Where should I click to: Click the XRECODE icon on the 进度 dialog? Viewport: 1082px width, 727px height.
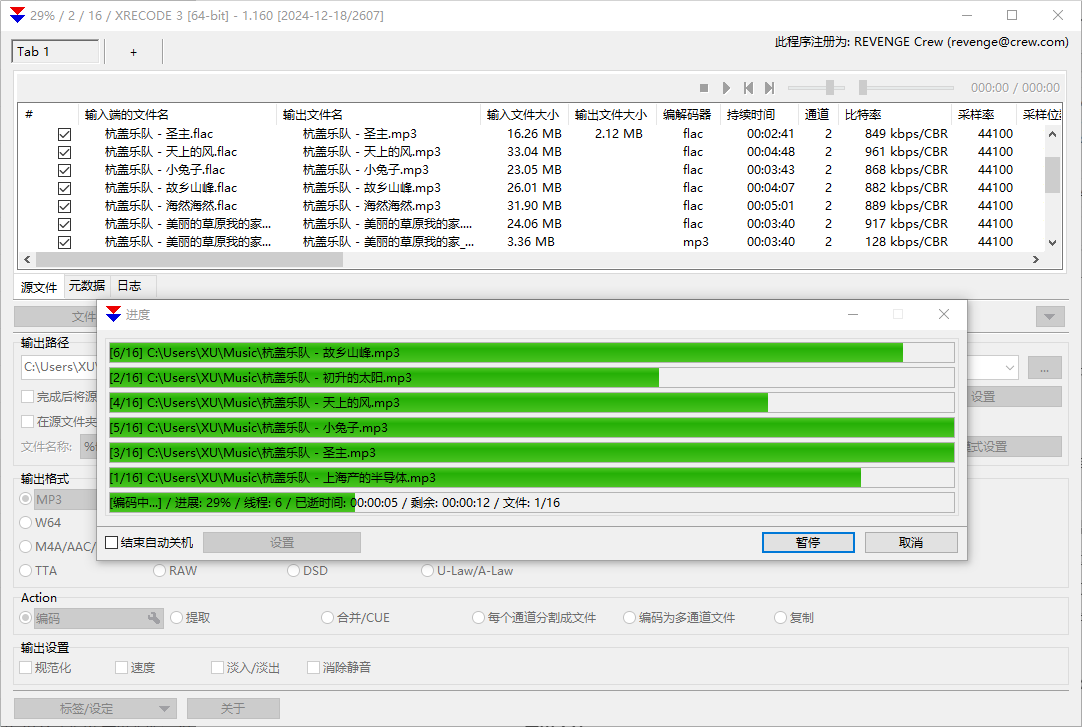coord(113,314)
